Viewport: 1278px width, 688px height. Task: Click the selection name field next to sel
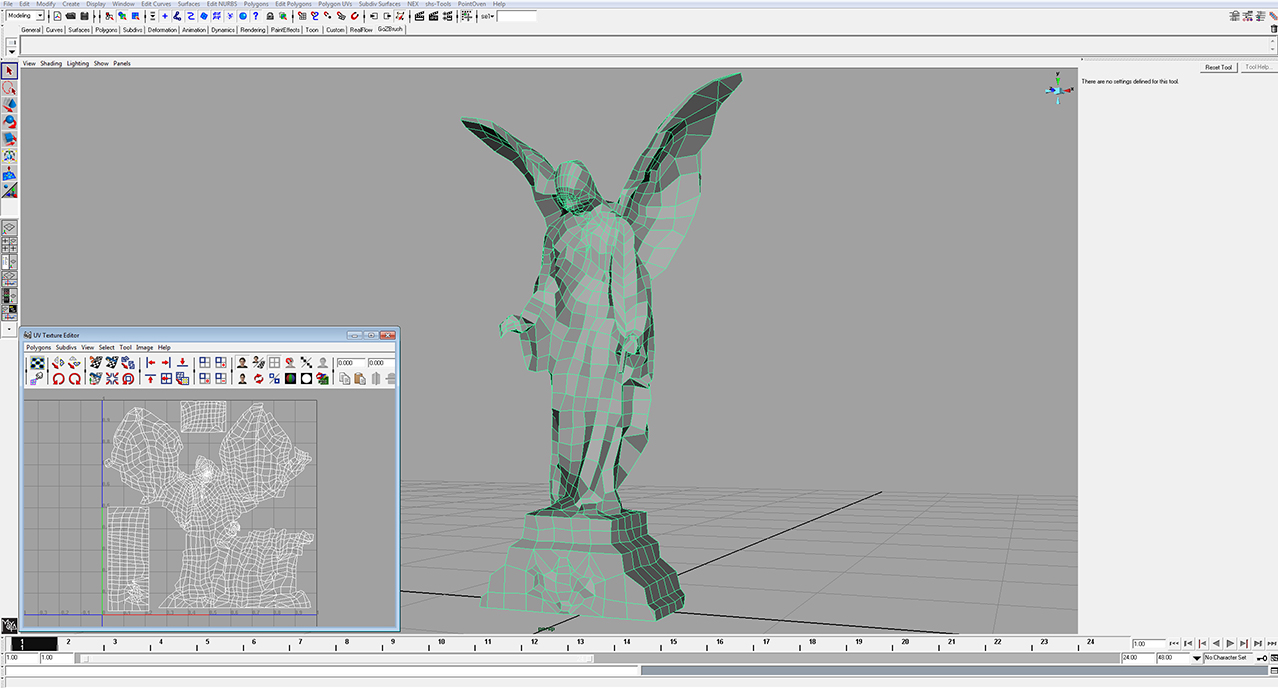coord(516,16)
